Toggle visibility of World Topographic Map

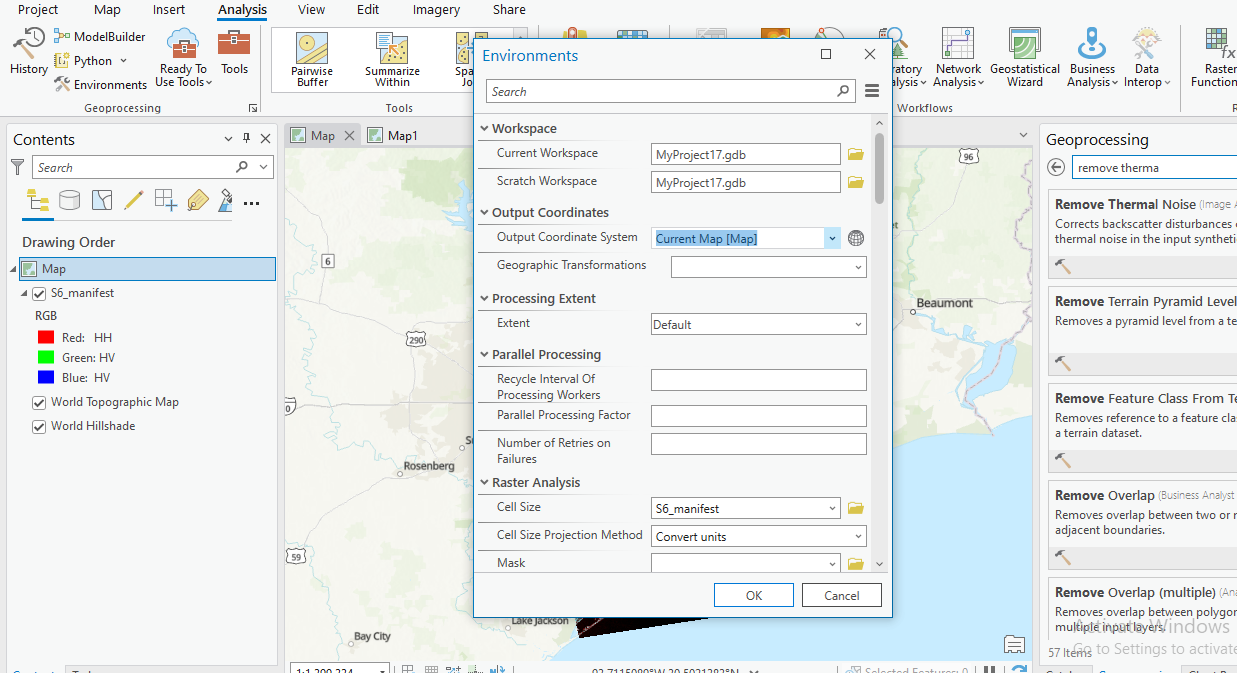38,402
